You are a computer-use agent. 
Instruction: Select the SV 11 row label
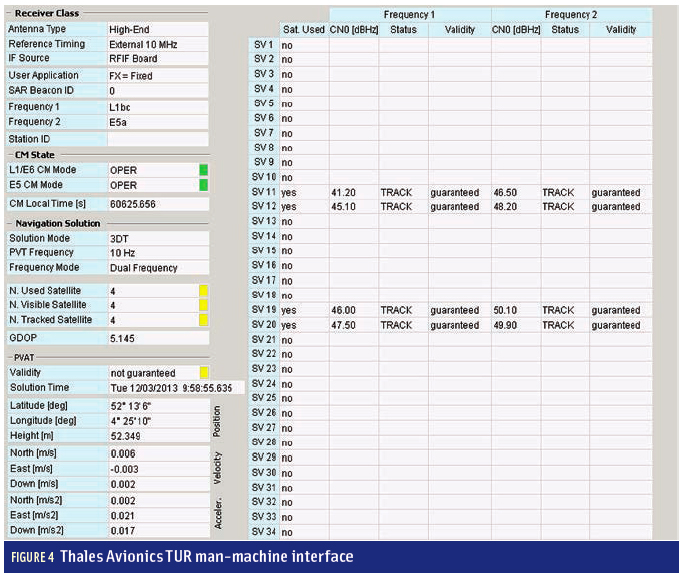(x=263, y=192)
